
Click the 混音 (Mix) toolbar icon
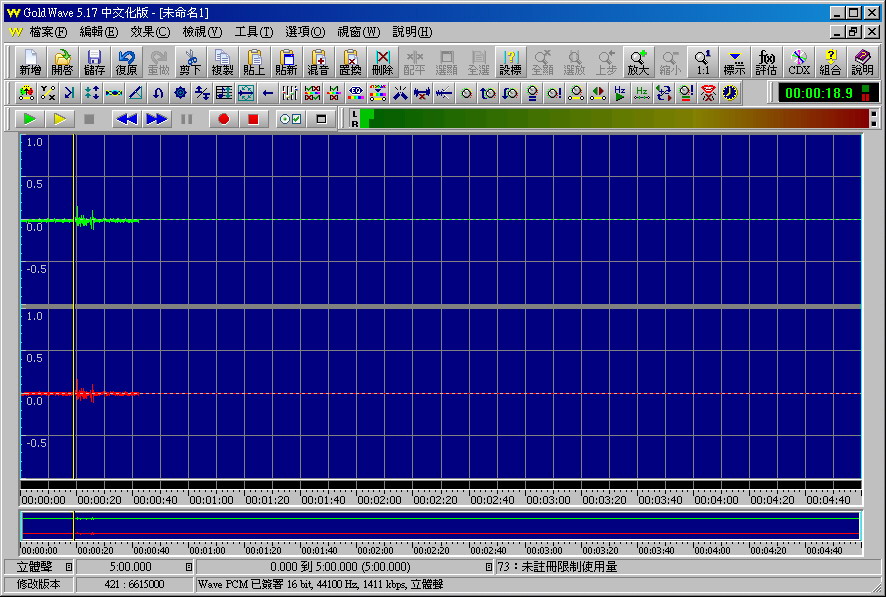tap(318, 62)
